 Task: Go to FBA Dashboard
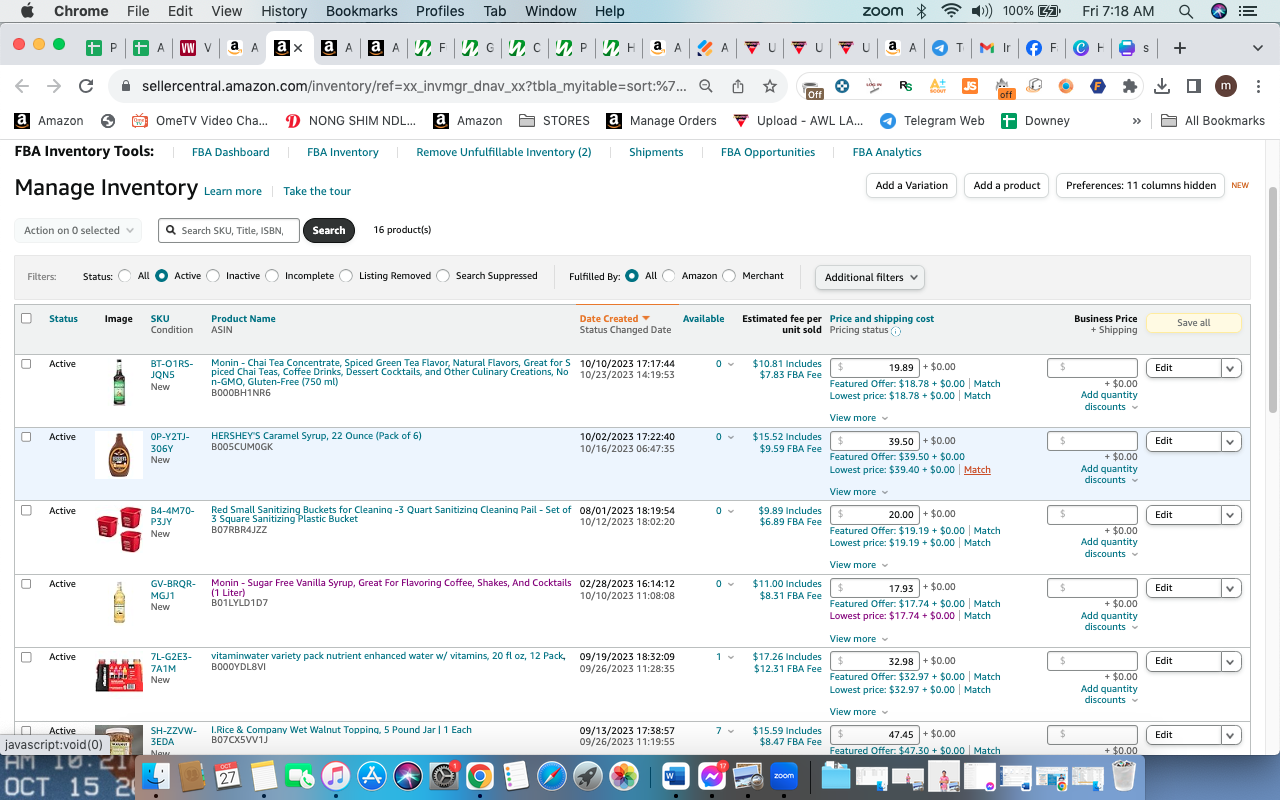230,152
